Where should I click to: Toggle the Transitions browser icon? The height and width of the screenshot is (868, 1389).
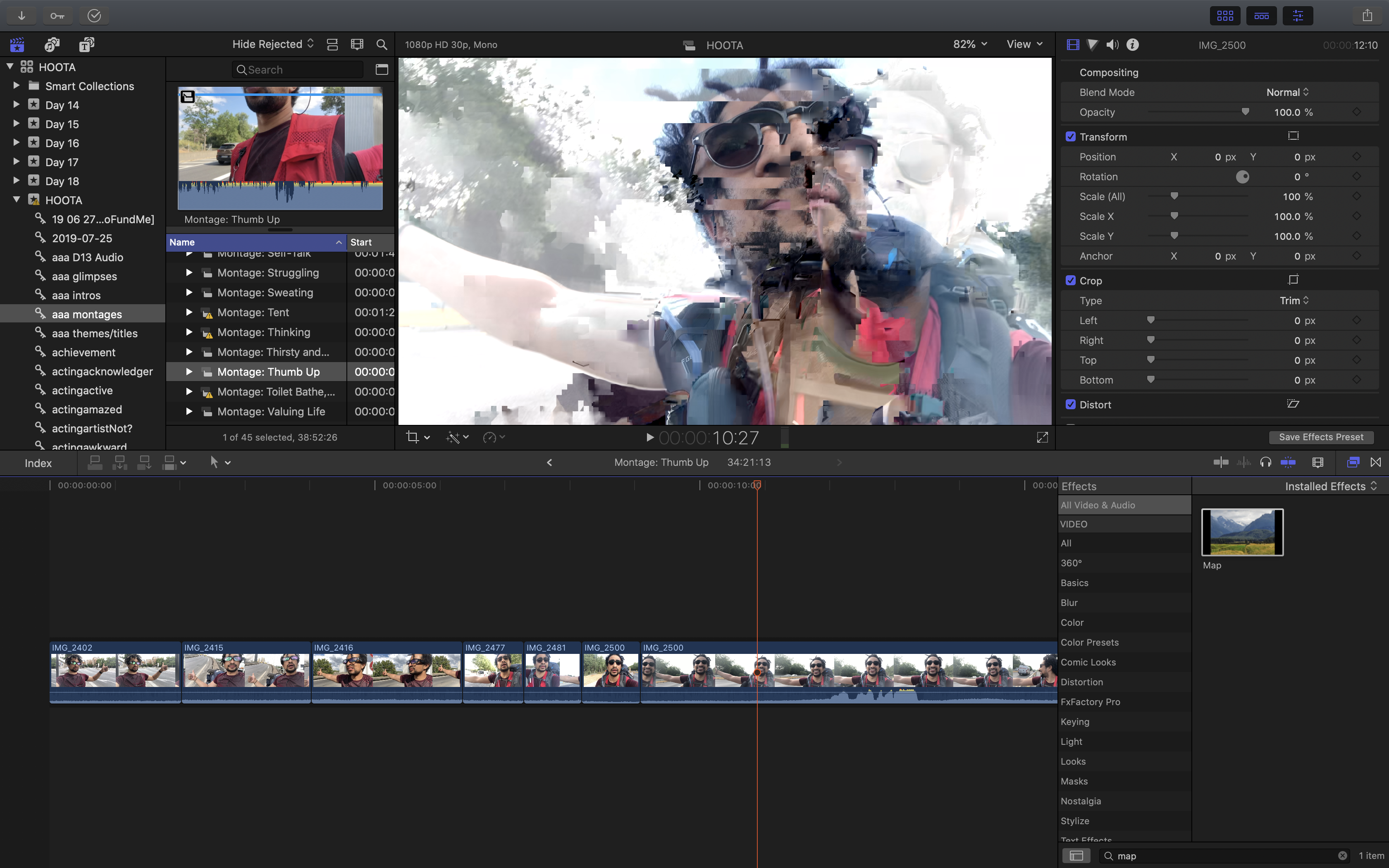click(1376, 462)
